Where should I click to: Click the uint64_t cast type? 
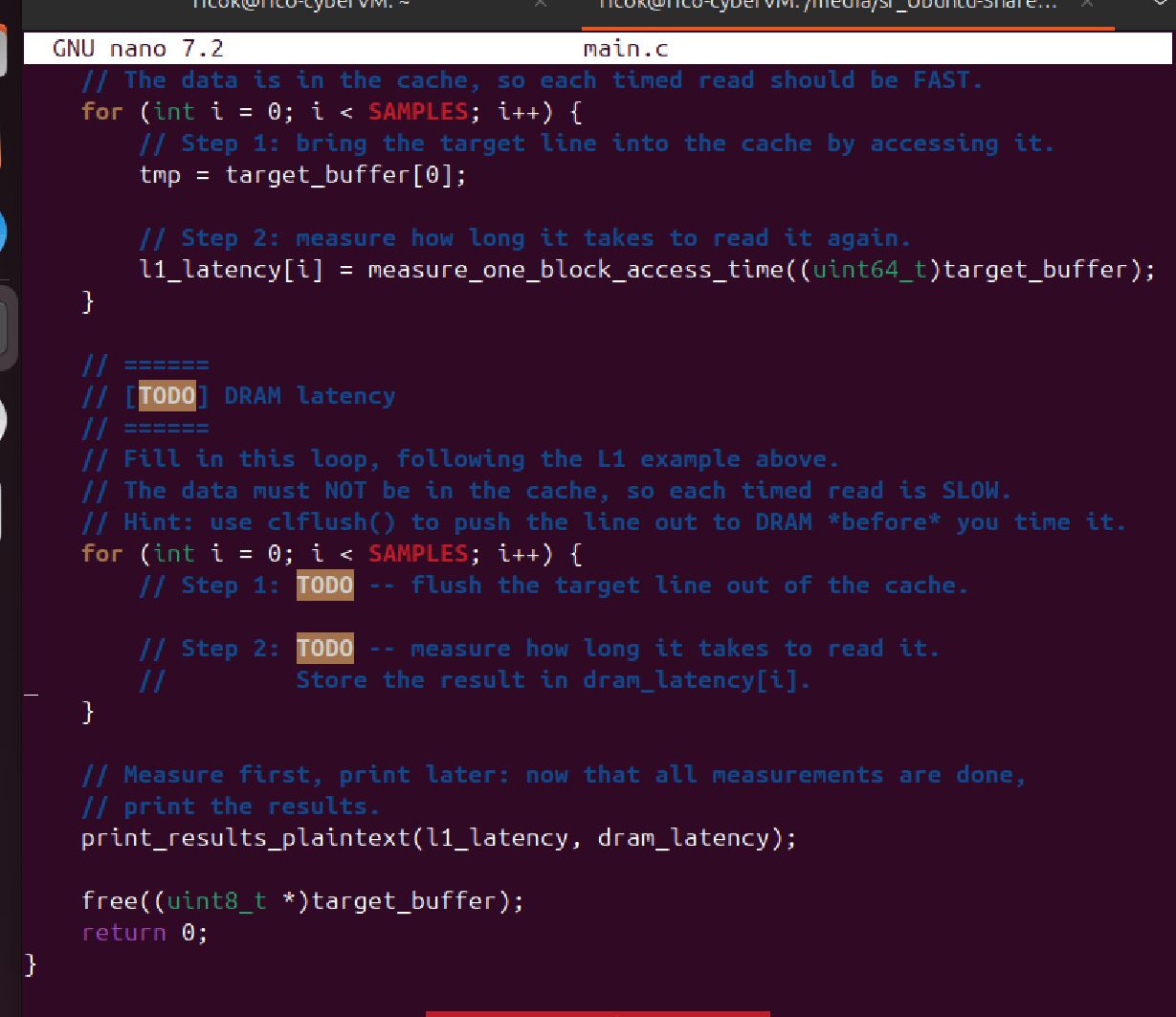point(870,270)
